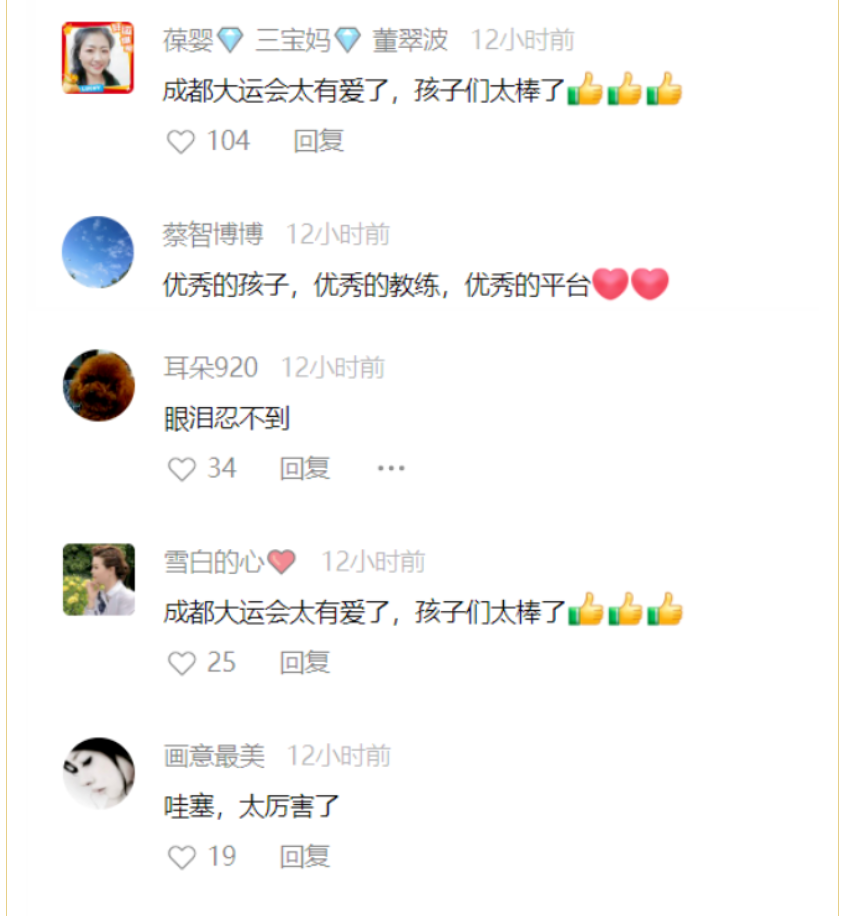Open the 董翠波 username link

[x=305, y=40]
